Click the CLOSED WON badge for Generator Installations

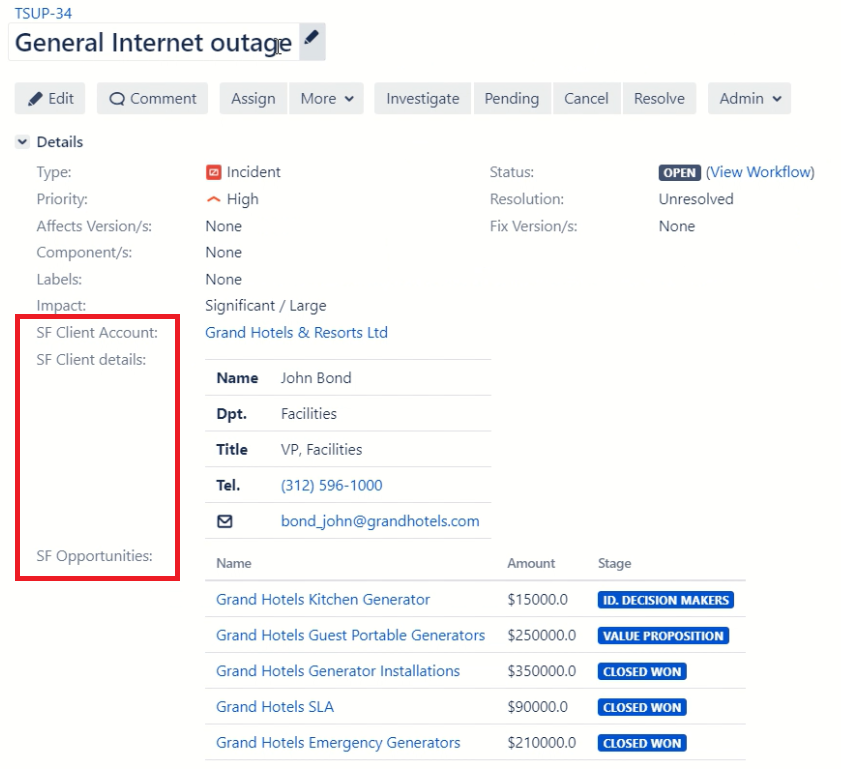tap(642, 672)
